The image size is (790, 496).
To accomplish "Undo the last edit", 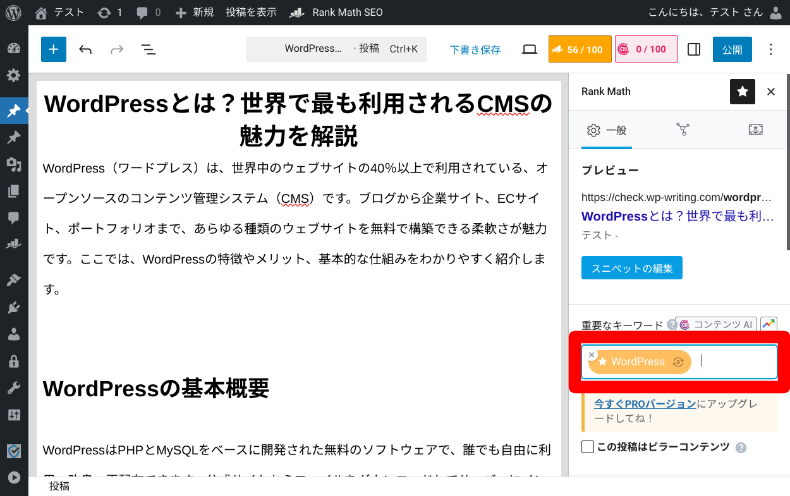I will tap(85, 49).
